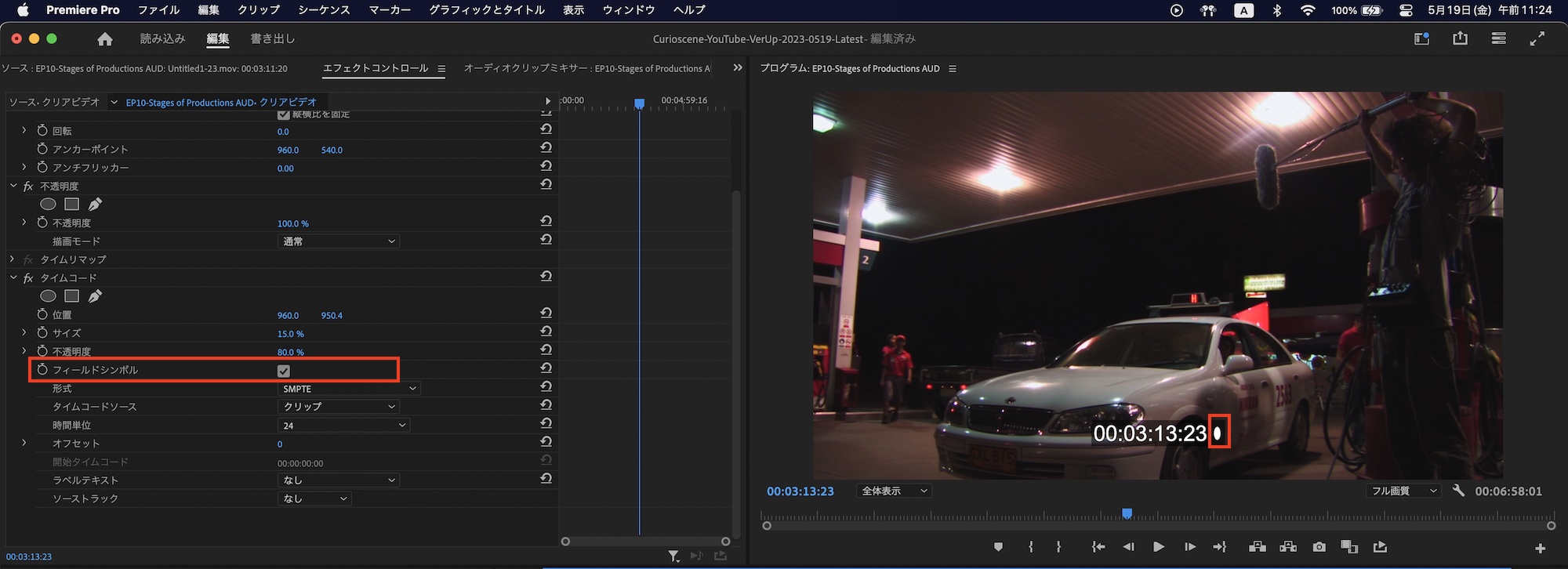Uncheck the フィールドシンボル checkbox

[x=284, y=371]
